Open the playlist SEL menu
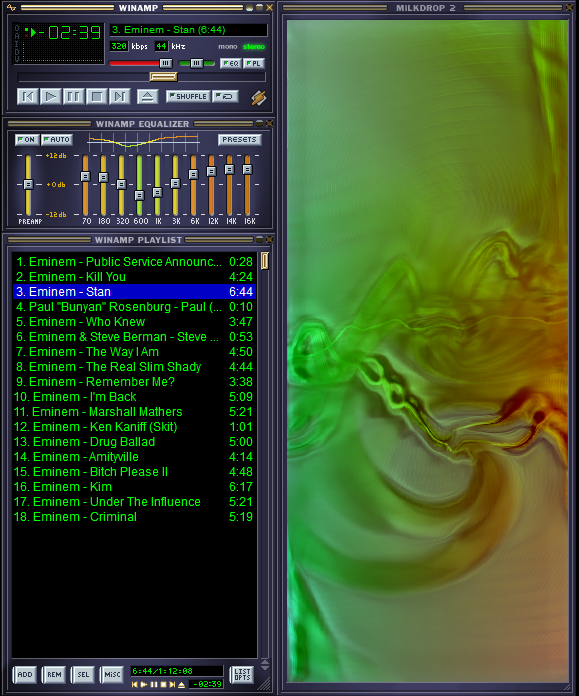 83,675
